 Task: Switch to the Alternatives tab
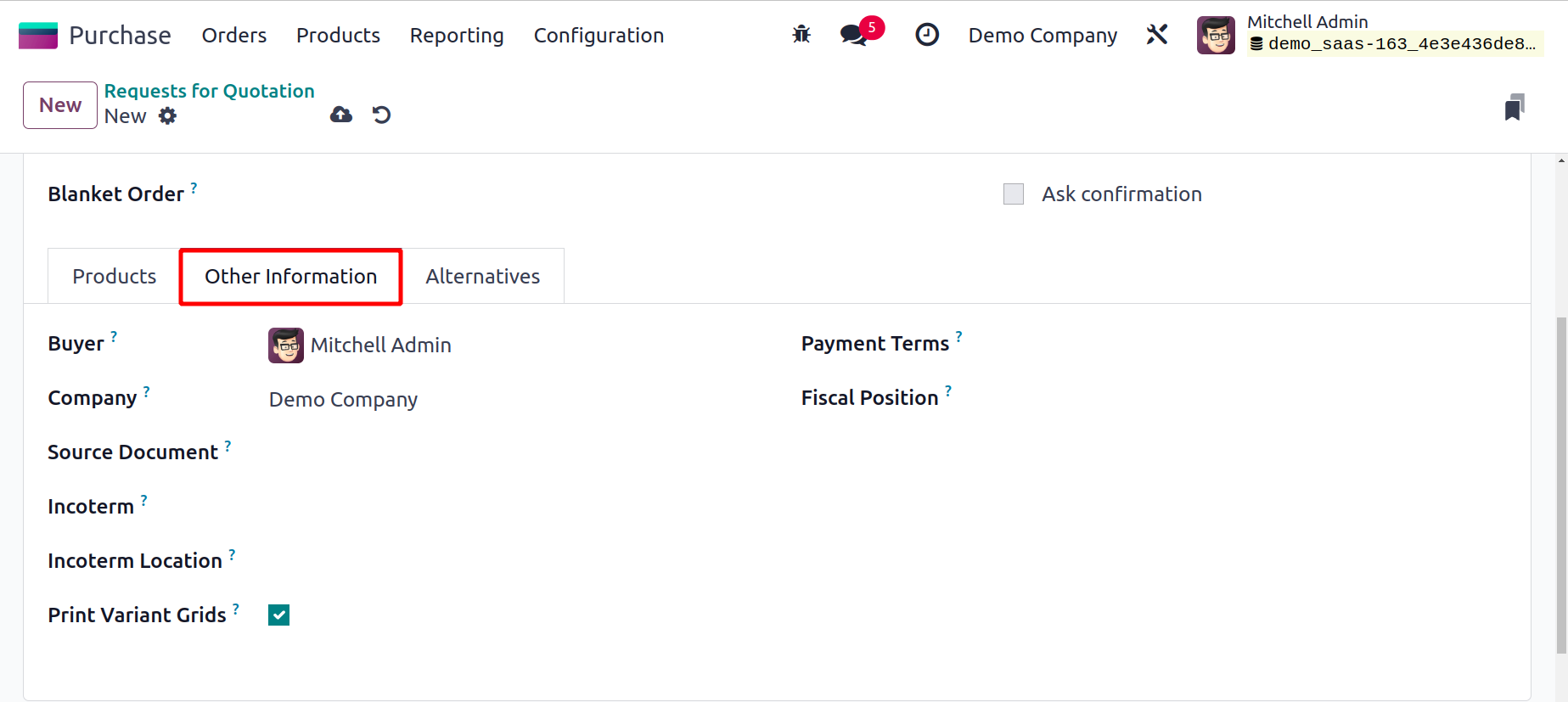tap(482, 277)
